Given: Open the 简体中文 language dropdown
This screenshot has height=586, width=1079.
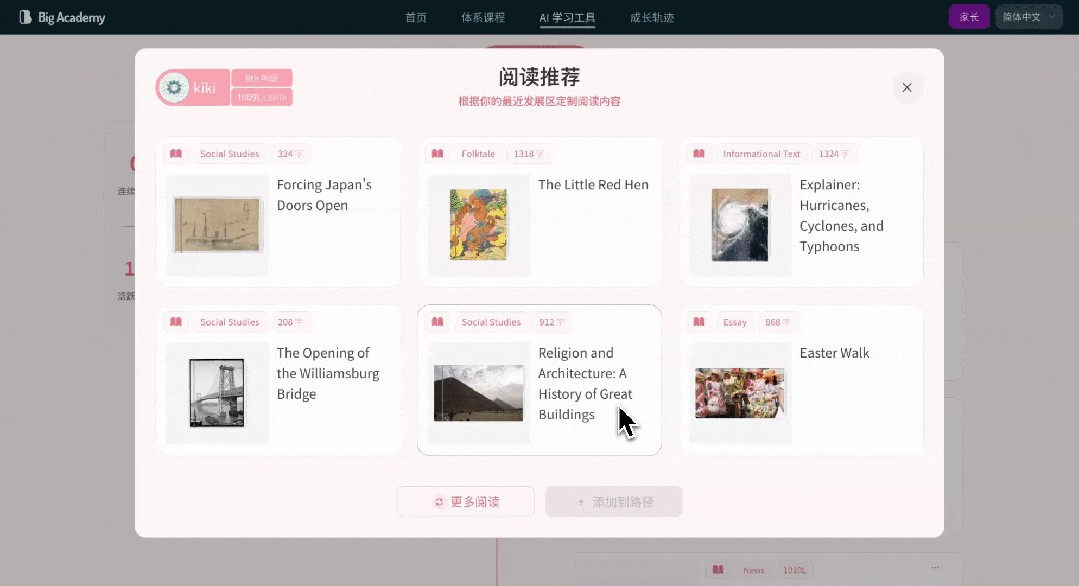Looking at the screenshot, I should point(1028,17).
